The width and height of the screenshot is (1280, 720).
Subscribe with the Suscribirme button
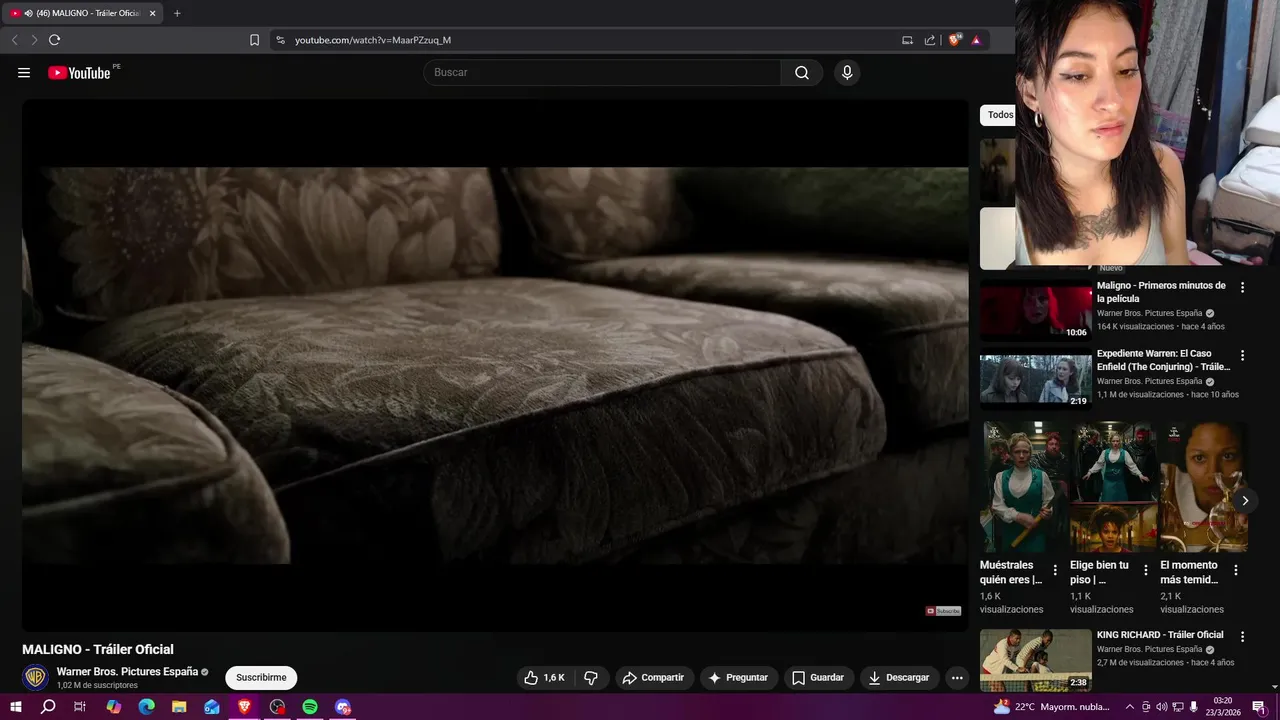click(x=261, y=677)
